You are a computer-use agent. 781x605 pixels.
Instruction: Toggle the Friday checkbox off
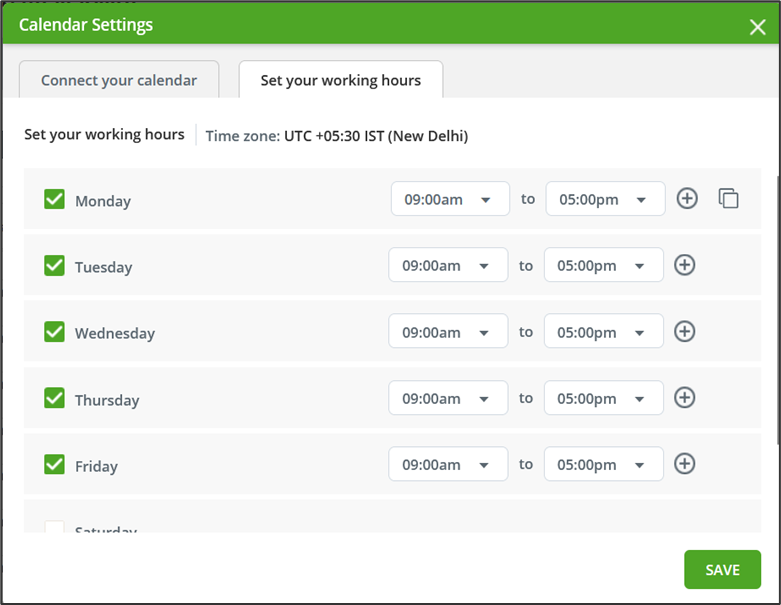55,464
